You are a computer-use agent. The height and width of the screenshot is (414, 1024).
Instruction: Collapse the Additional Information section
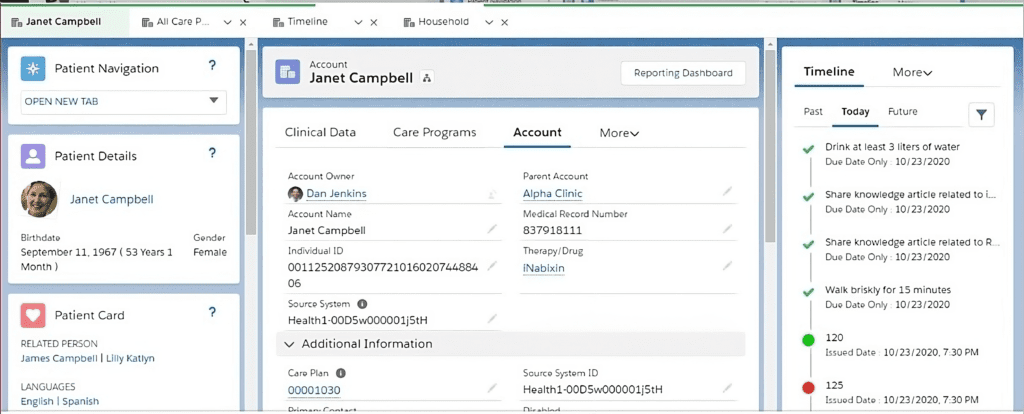tap(290, 344)
